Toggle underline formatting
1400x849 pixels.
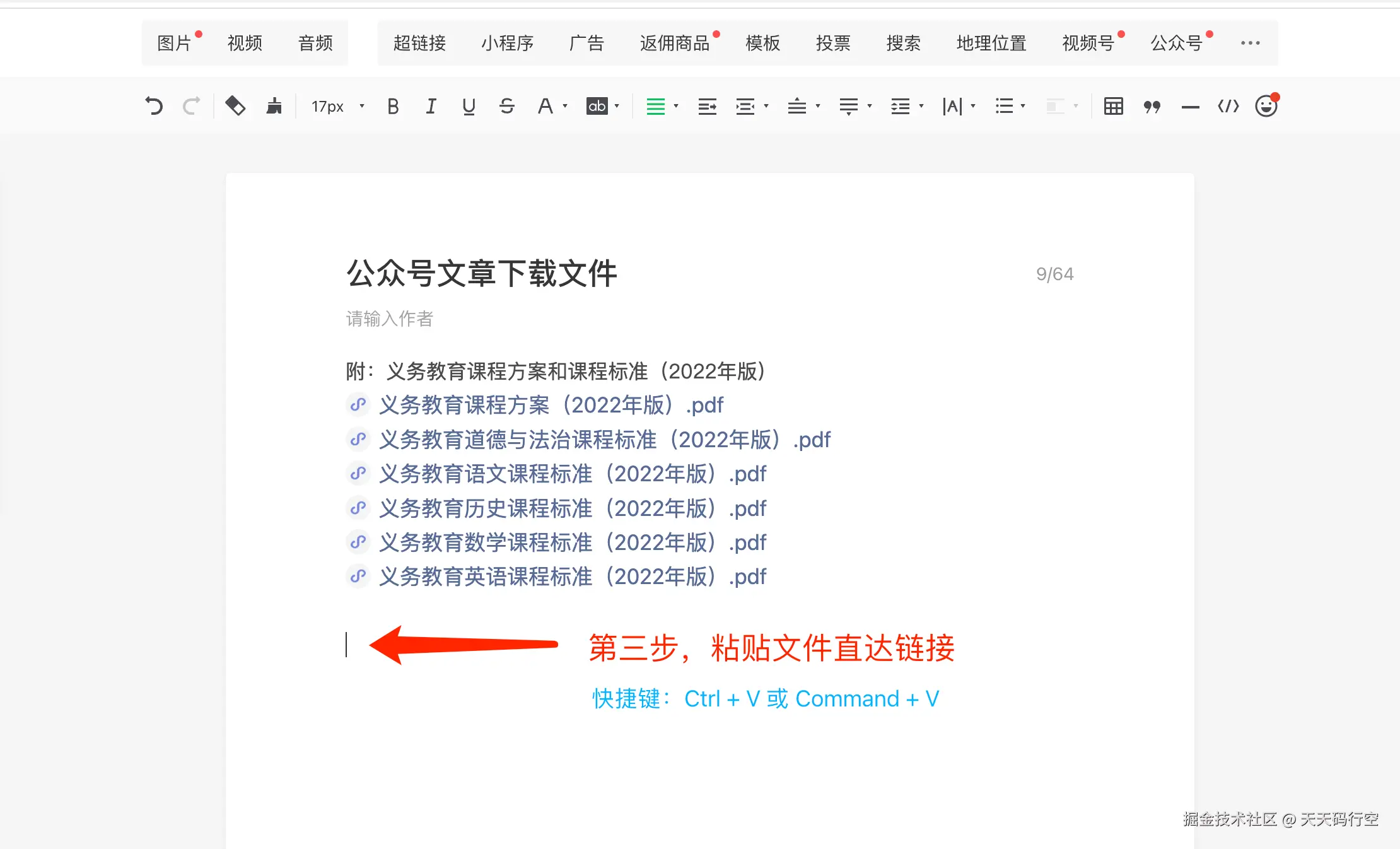tap(469, 106)
